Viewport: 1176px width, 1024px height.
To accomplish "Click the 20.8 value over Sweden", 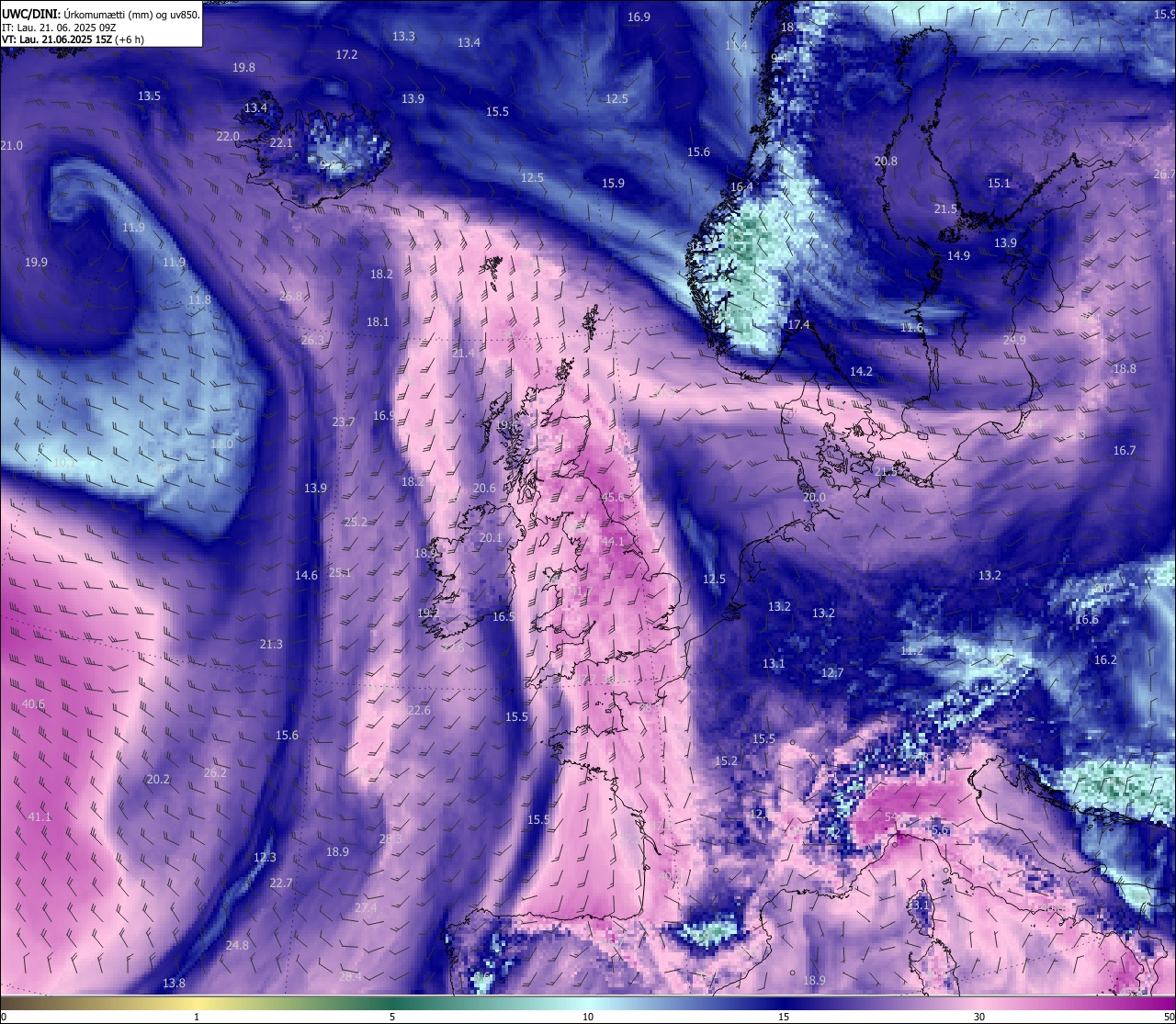I will (886, 162).
